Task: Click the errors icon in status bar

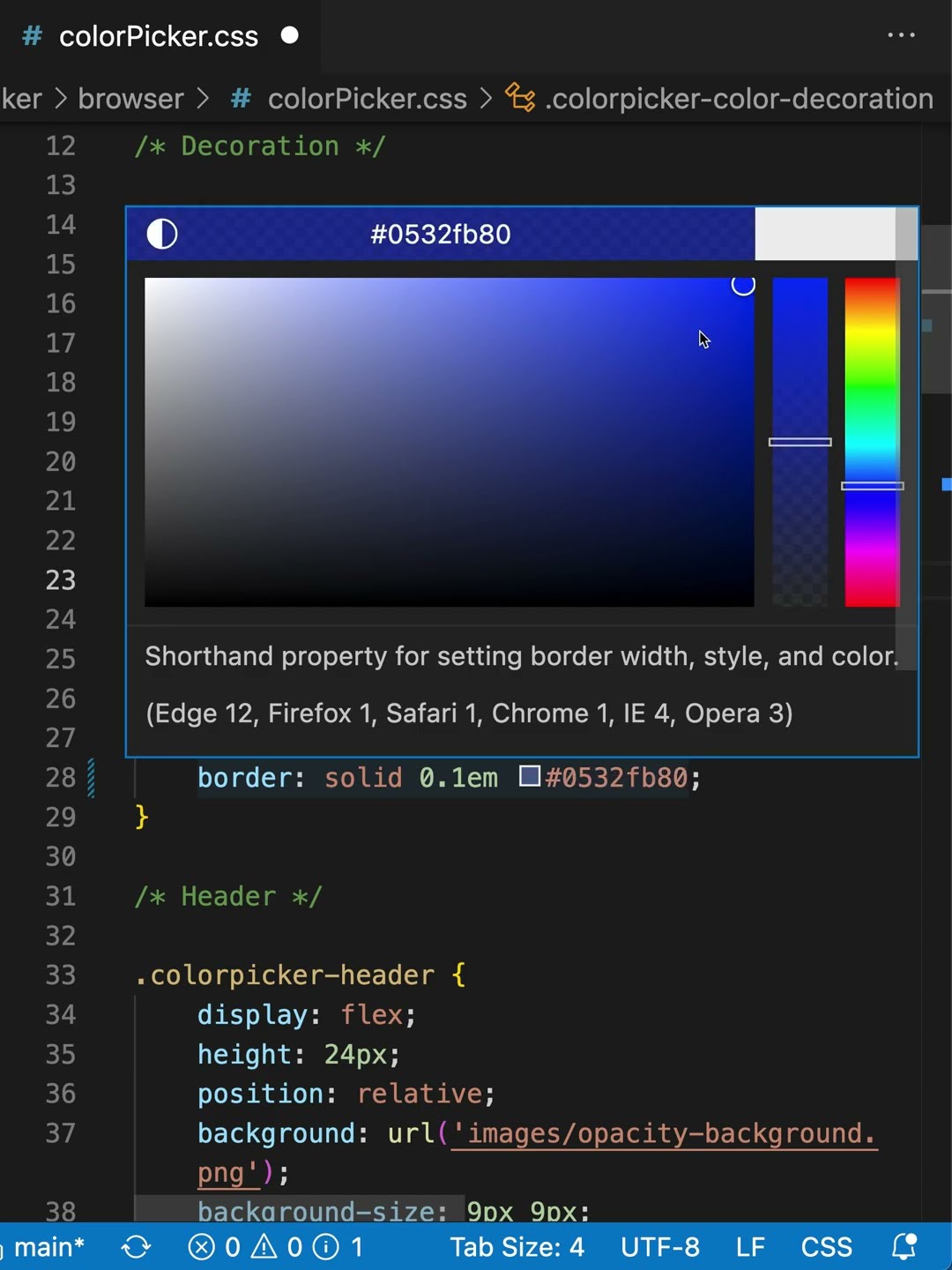Action: (201, 1247)
